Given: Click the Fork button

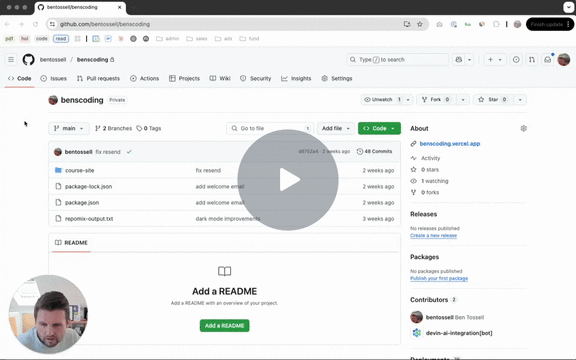Looking at the screenshot, I should click(x=436, y=100).
